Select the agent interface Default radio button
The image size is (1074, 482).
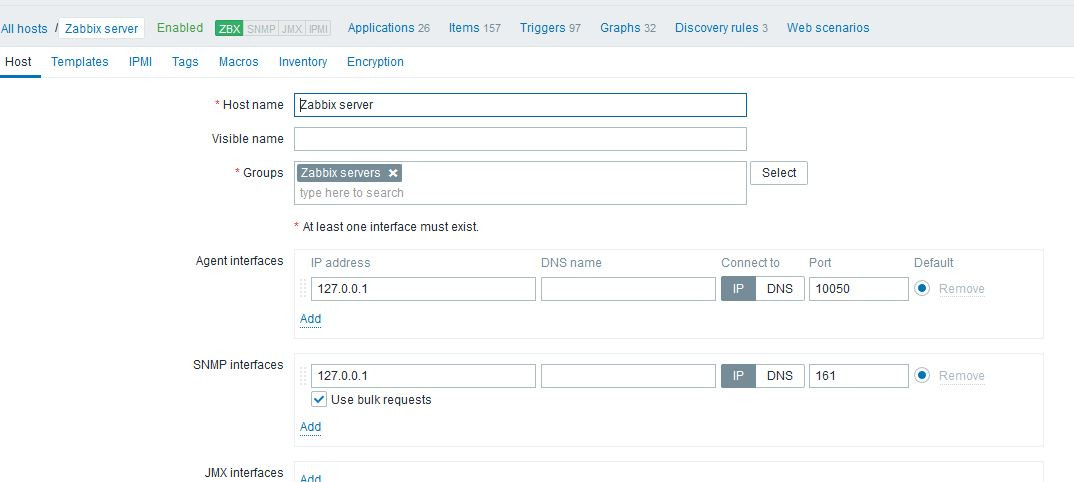tap(922, 289)
